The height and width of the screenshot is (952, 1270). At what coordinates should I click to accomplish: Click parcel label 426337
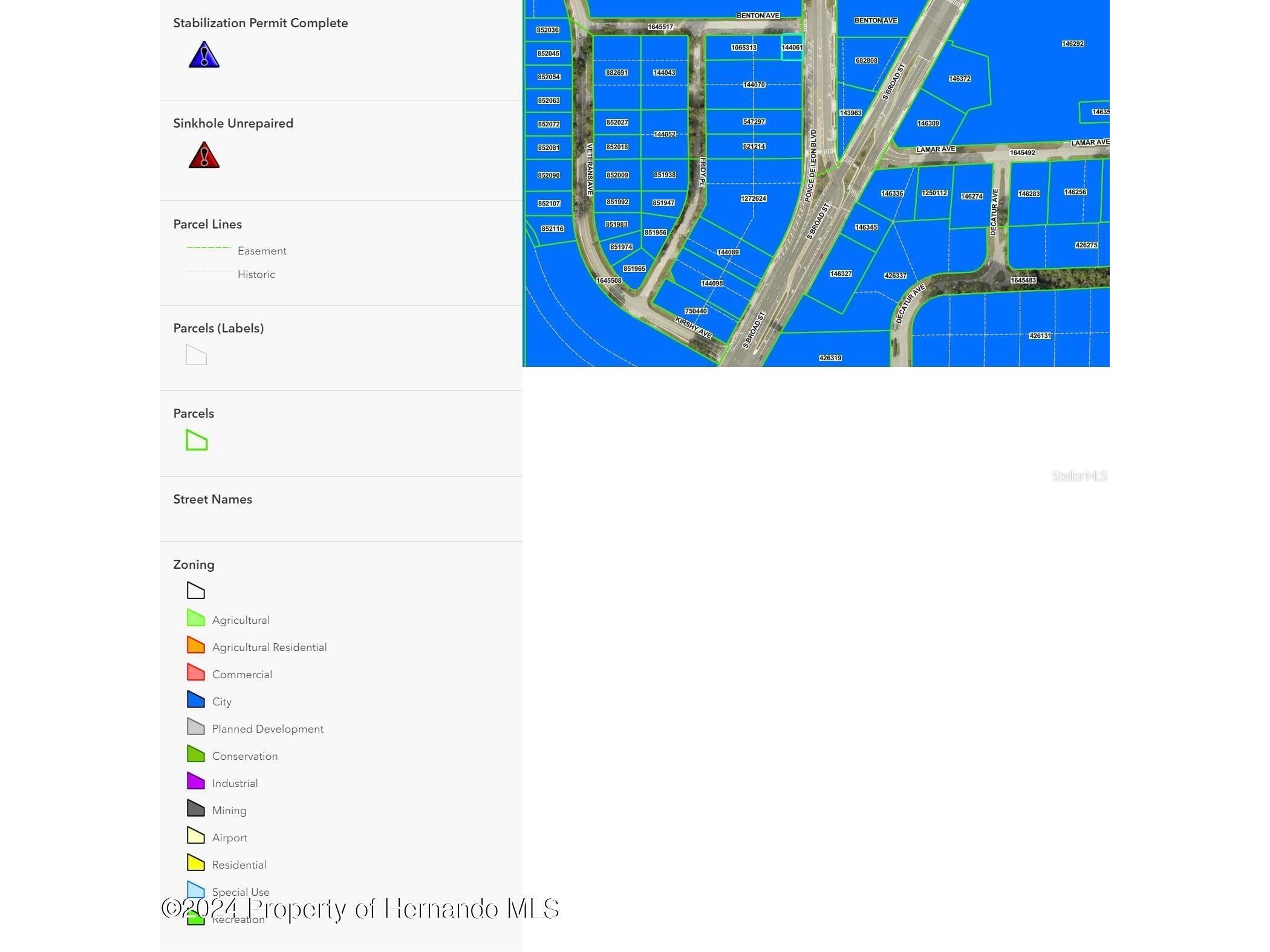pyautogui.click(x=896, y=276)
